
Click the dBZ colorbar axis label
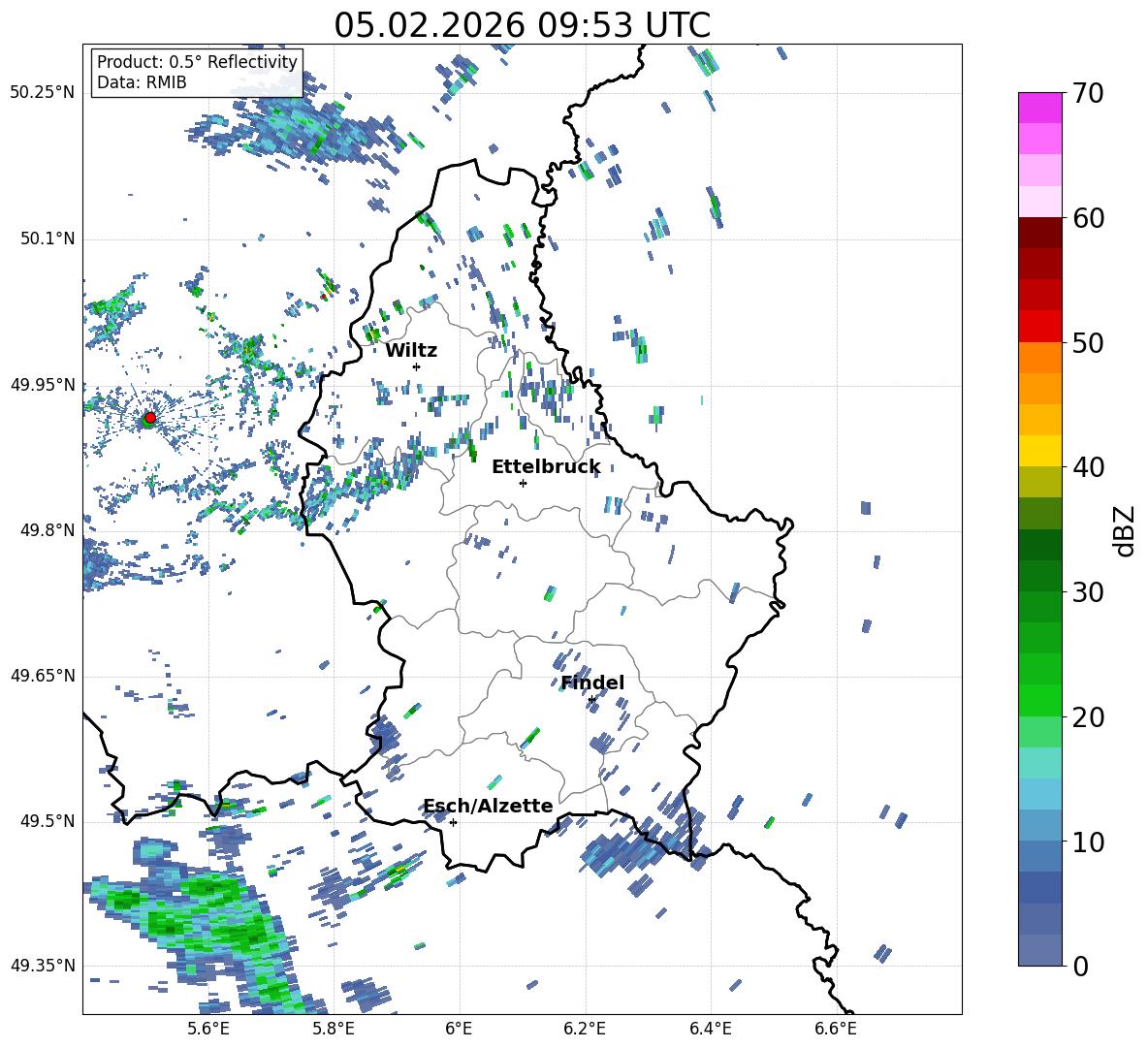tap(1123, 530)
